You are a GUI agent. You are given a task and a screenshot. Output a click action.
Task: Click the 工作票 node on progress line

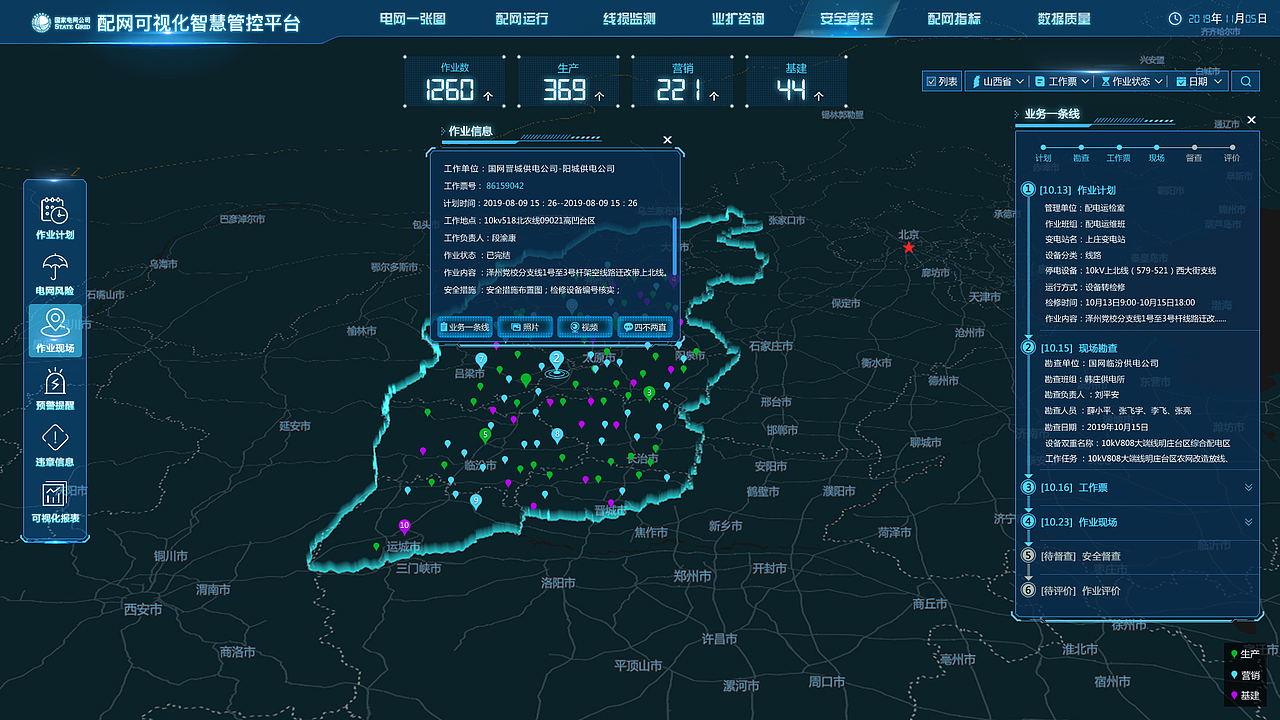pos(1118,147)
